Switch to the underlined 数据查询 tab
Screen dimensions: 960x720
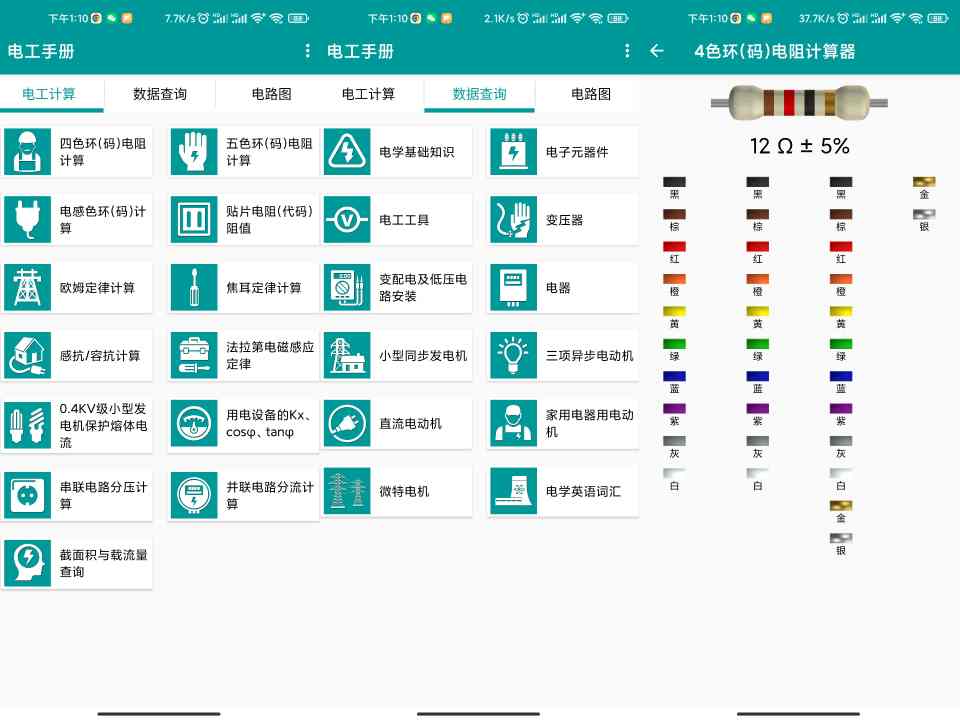(x=479, y=94)
